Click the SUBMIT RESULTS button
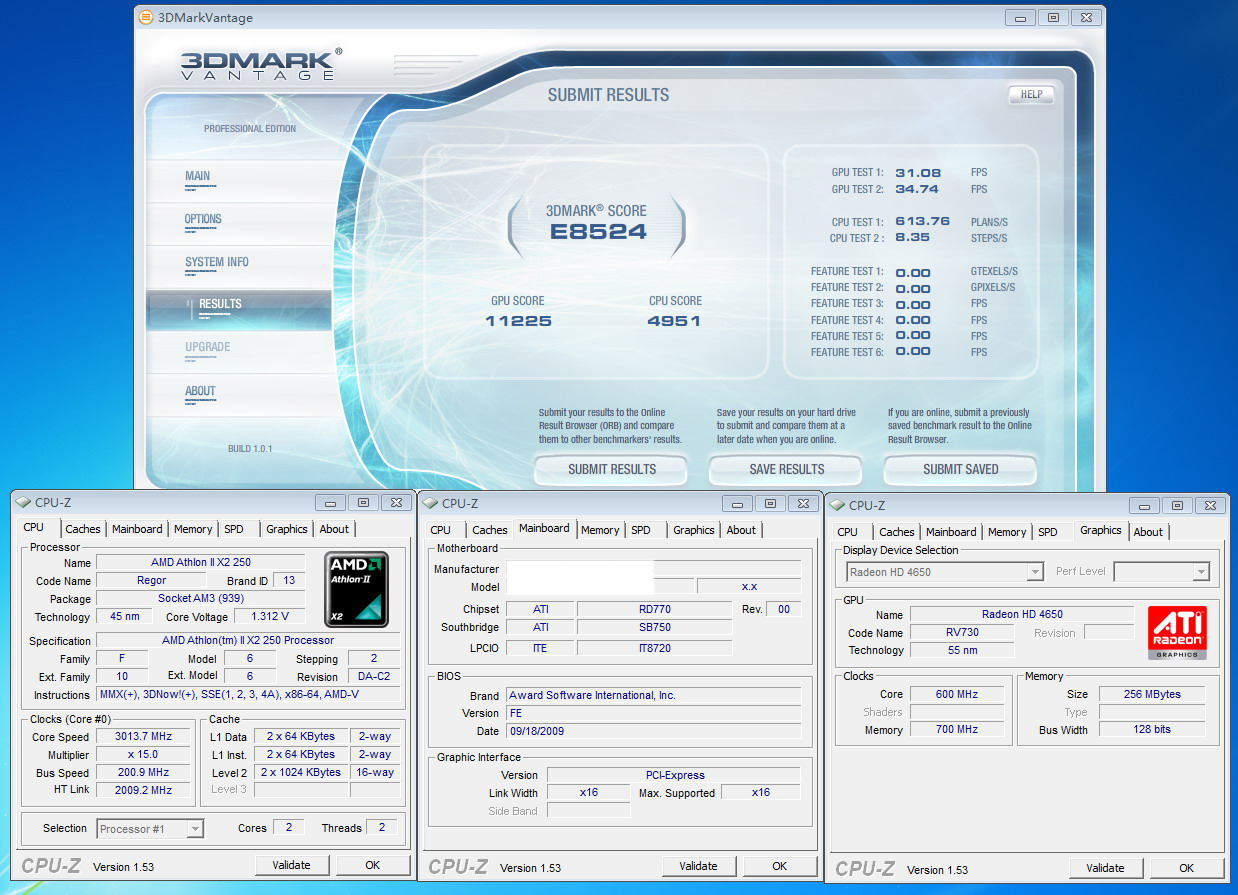The height and width of the screenshot is (895, 1238). click(x=611, y=469)
